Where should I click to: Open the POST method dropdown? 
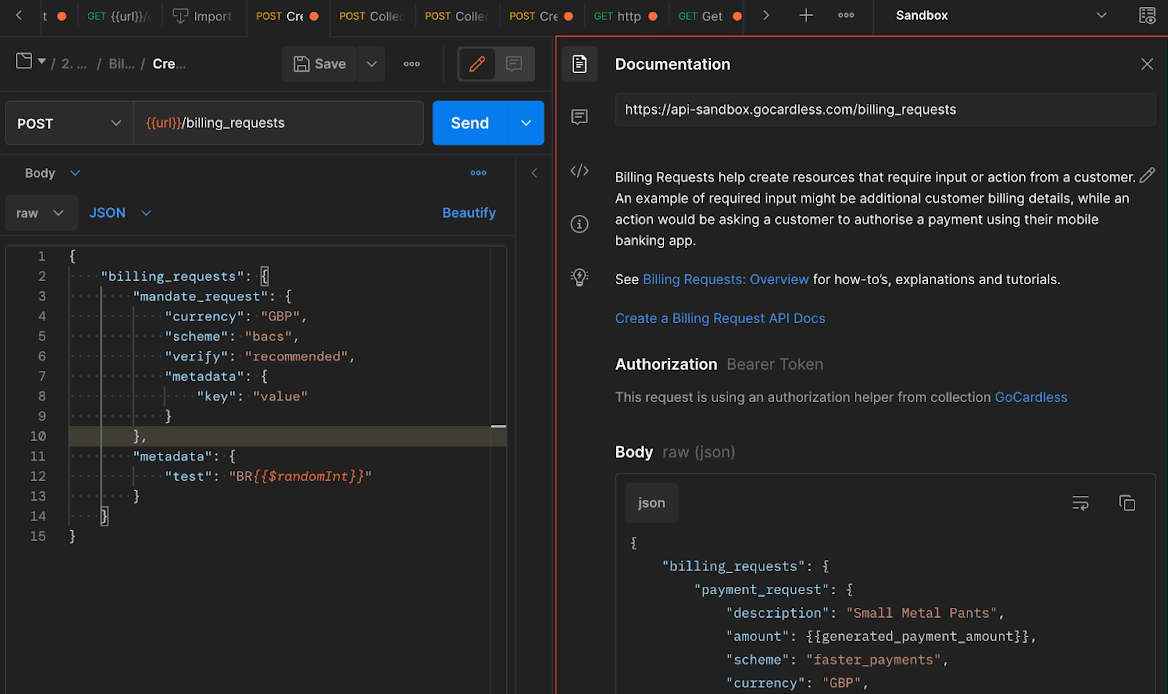pyautogui.click(x=69, y=124)
